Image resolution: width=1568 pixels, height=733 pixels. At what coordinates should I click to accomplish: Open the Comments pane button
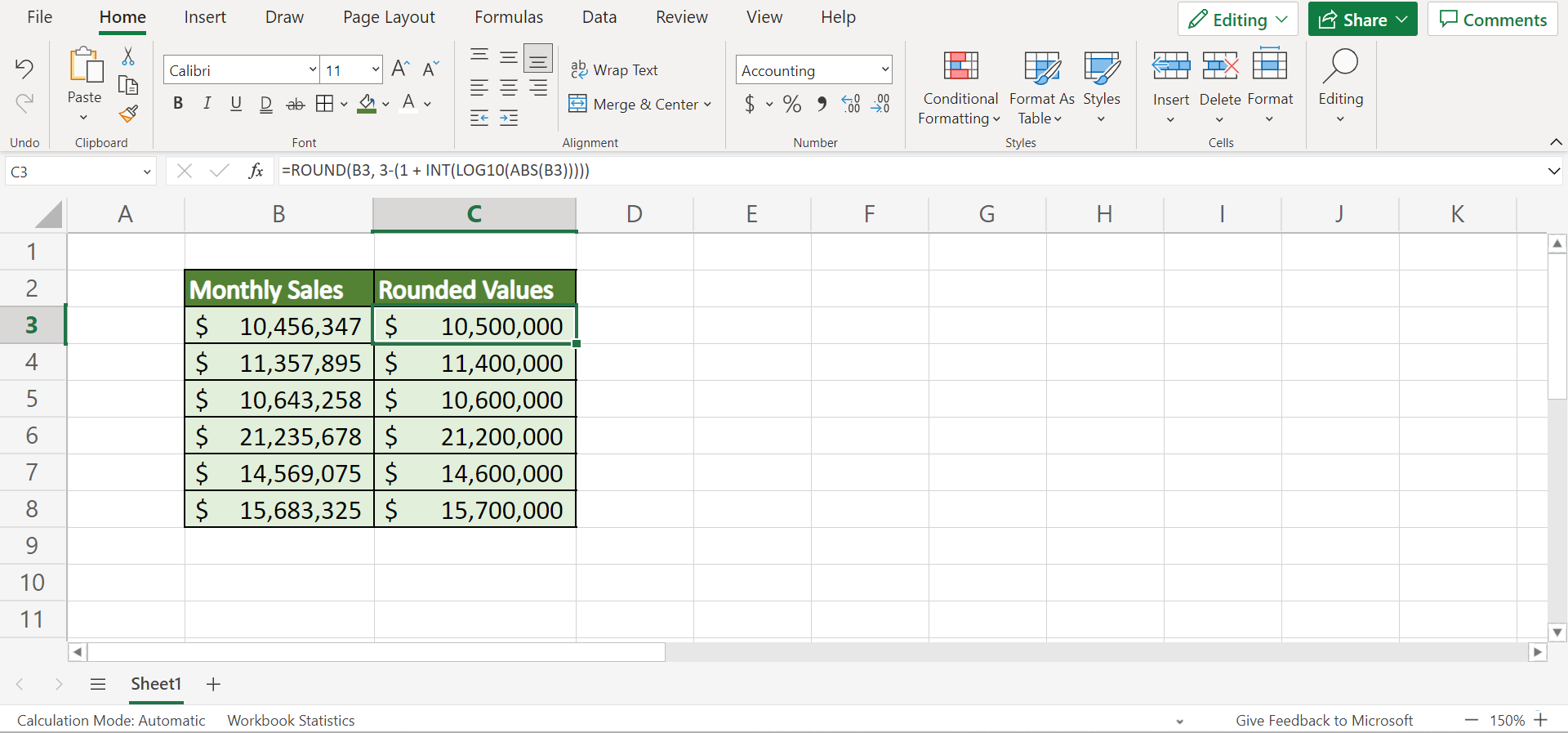tap(1493, 20)
